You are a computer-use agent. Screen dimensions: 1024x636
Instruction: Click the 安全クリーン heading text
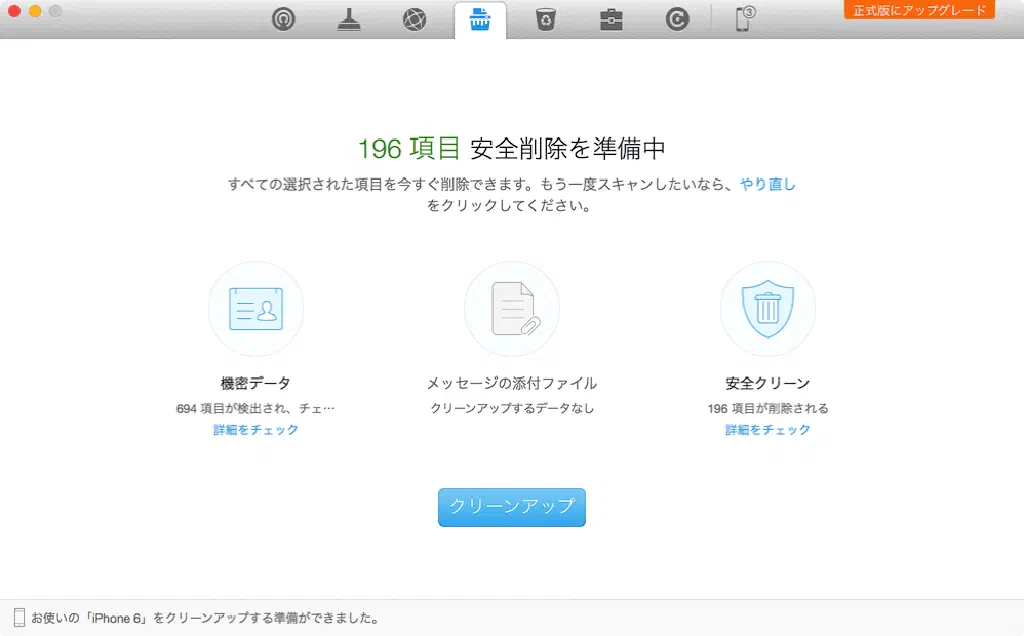(x=768, y=383)
